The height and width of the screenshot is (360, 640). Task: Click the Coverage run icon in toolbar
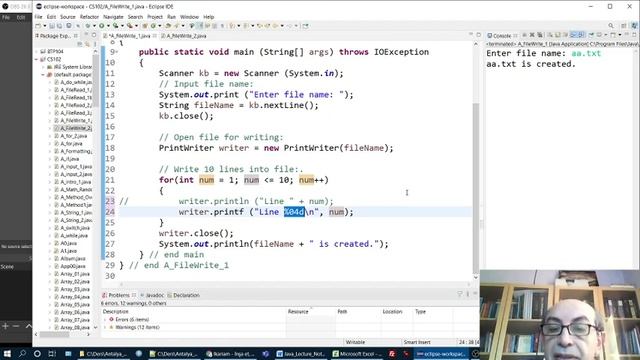point(116,26)
